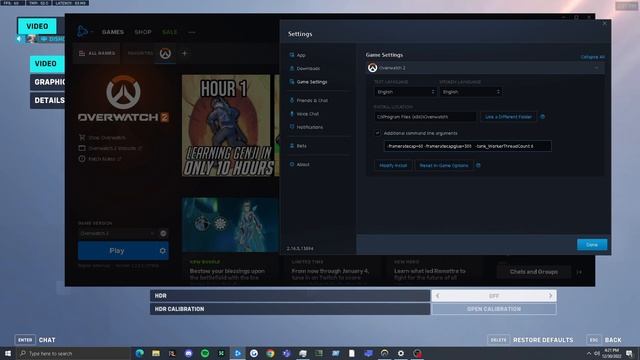Open the Text Language dropdown

click(x=405, y=92)
